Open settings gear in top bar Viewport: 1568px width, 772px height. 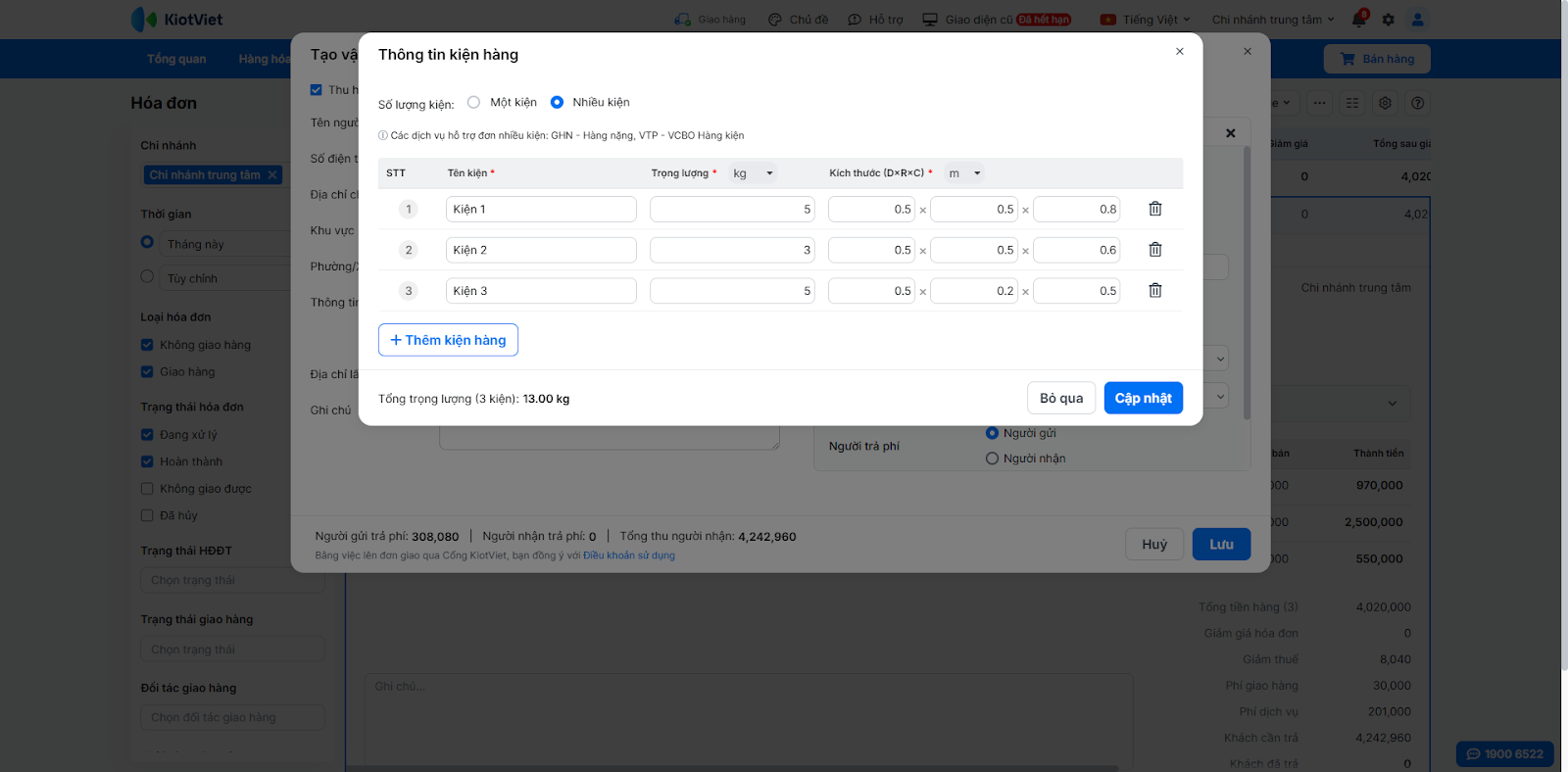coord(1389,20)
